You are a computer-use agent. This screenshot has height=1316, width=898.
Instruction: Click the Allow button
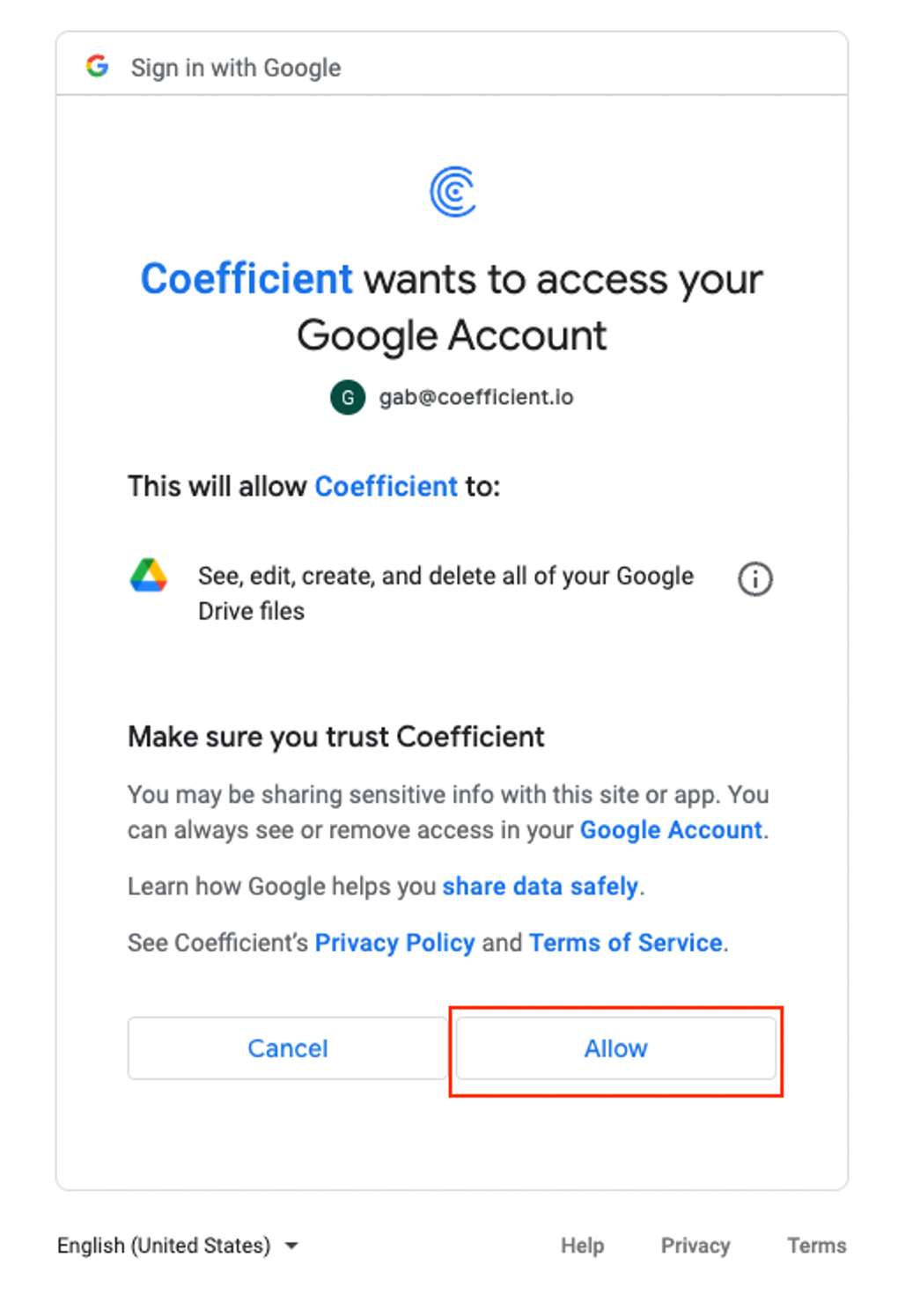(615, 1048)
